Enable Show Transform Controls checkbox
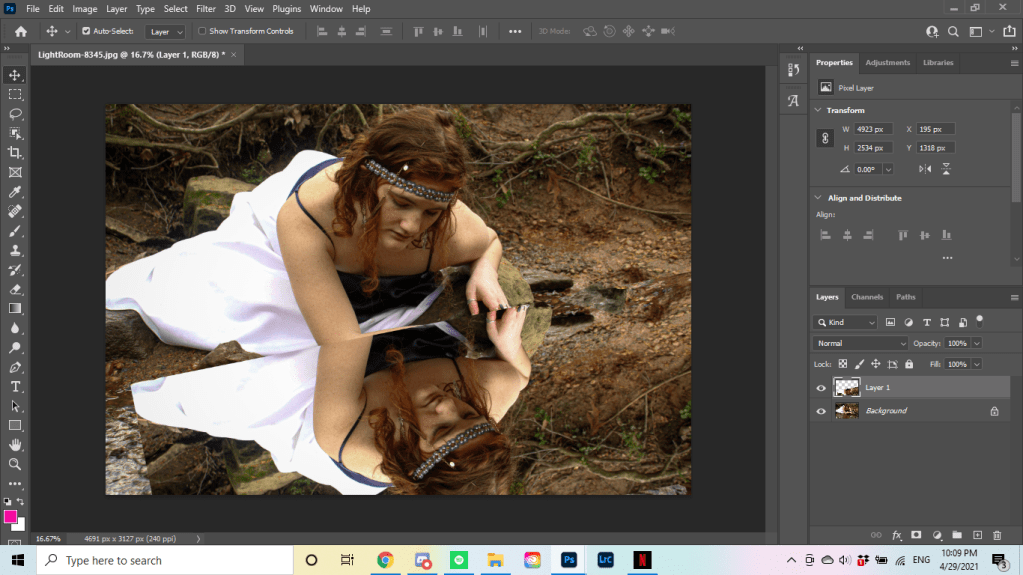The image size is (1023, 575). pos(202,31)
